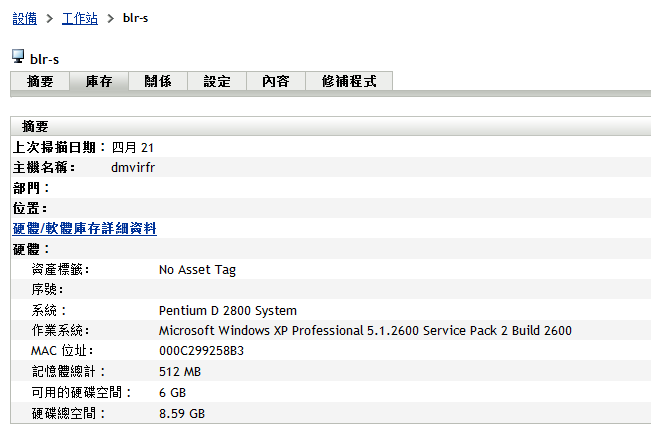Select the 庫存 tab
Image resolution: width=651 pixels, height=443 pixels.
[x=99, y=82]
